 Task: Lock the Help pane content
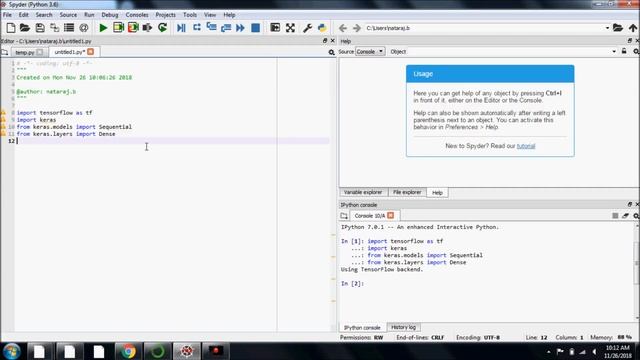click(624, 51)
